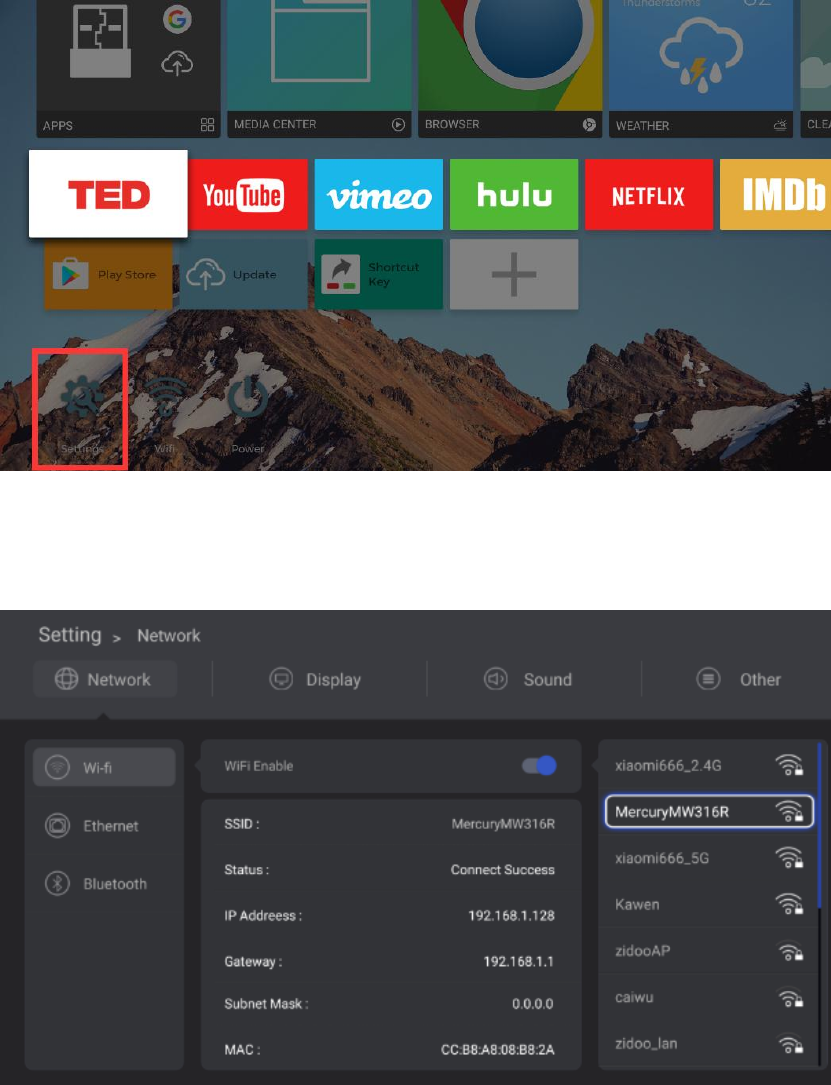831x1085 pixels.
Task: Click the play icon beside MEDIA CENTER label
Action: pos(398,125)
